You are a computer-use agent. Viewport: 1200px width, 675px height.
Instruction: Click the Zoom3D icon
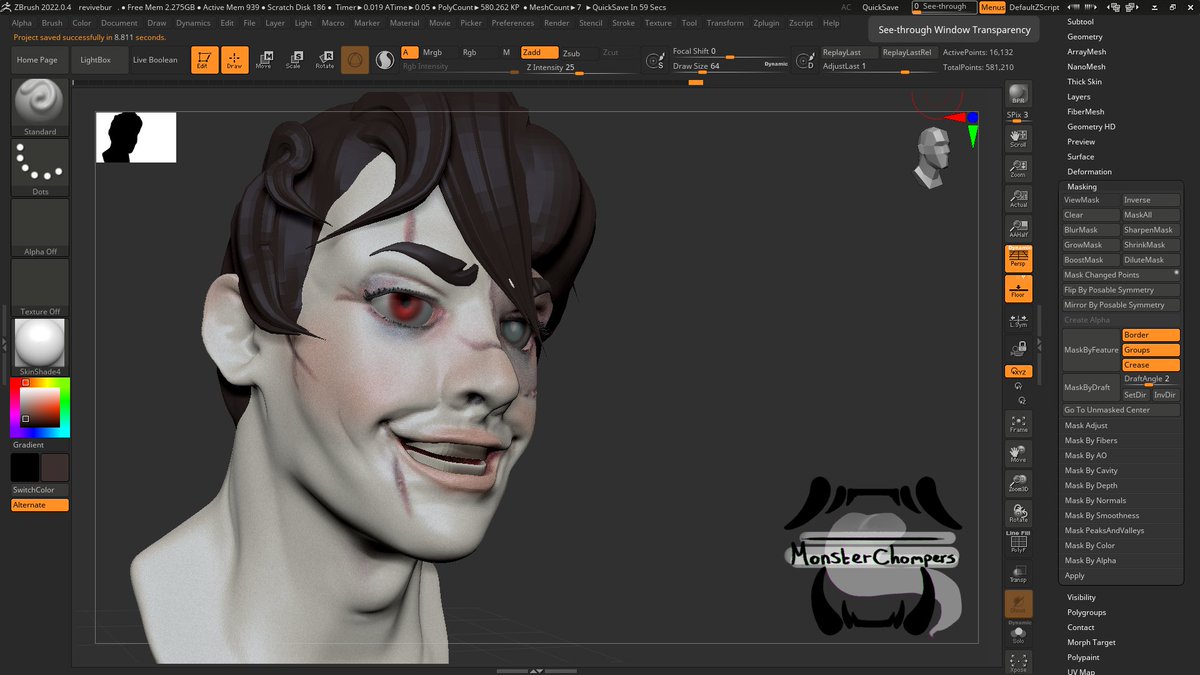click(x=1018, y=483)
